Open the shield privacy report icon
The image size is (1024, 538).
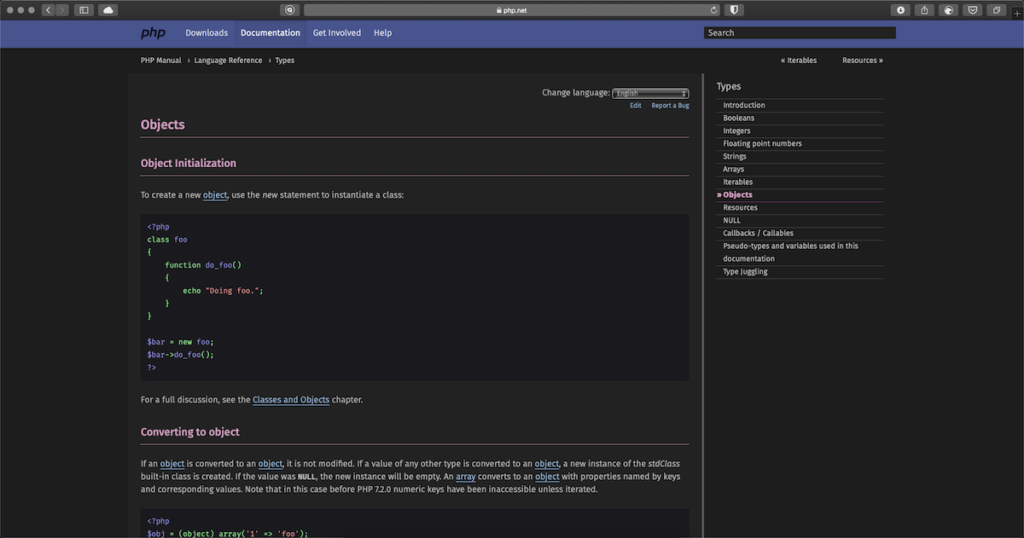coord(734,10)
